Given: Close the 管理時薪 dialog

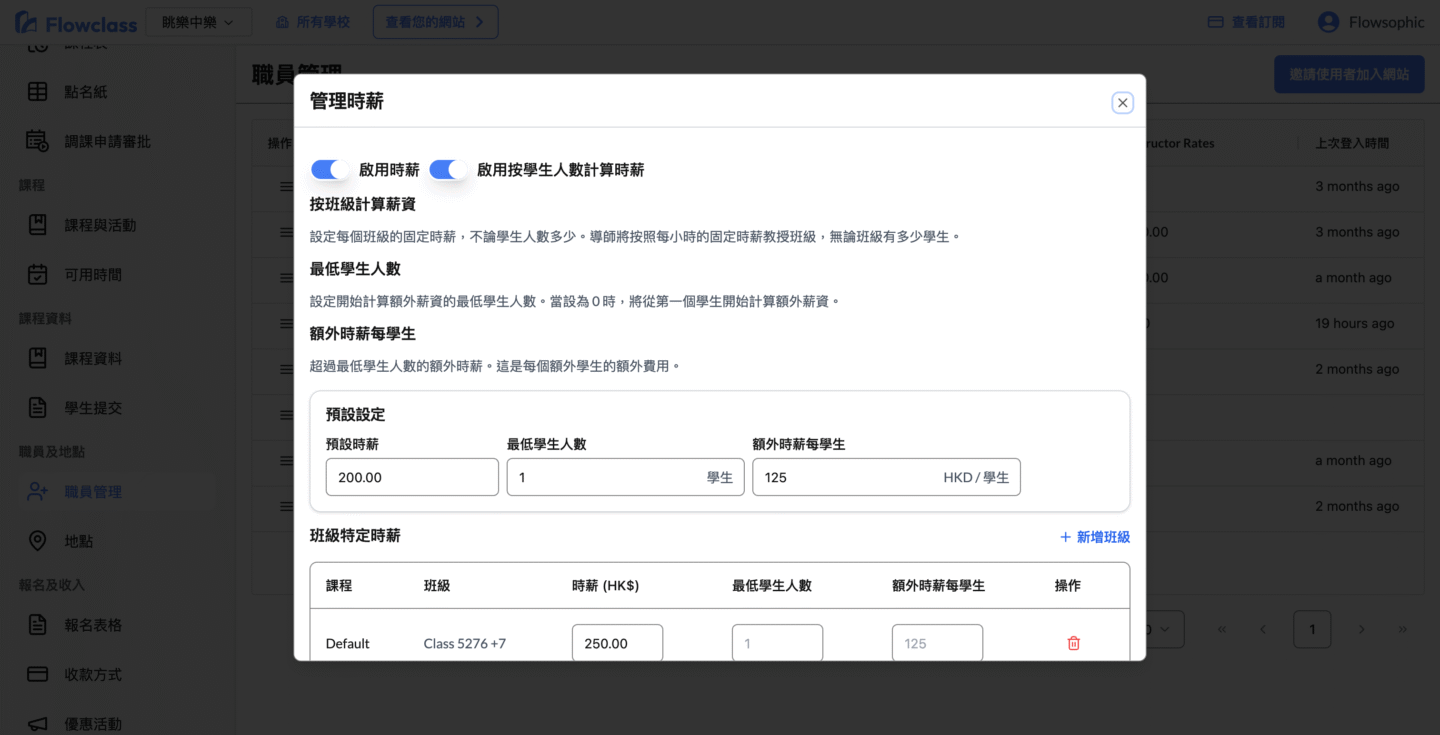Looking at the screenshot, I should tap(1122, 103).
